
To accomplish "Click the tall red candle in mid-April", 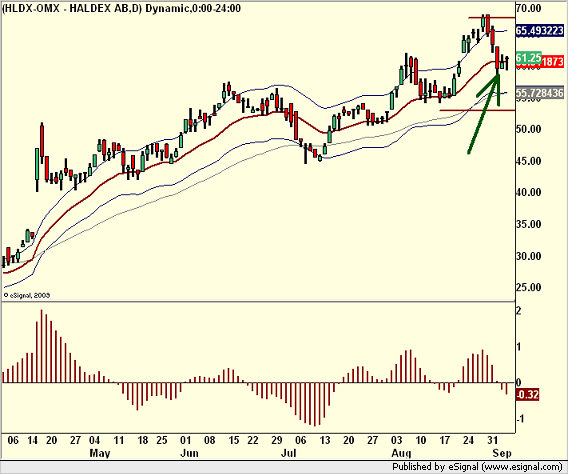I will [x=42, y=141].
